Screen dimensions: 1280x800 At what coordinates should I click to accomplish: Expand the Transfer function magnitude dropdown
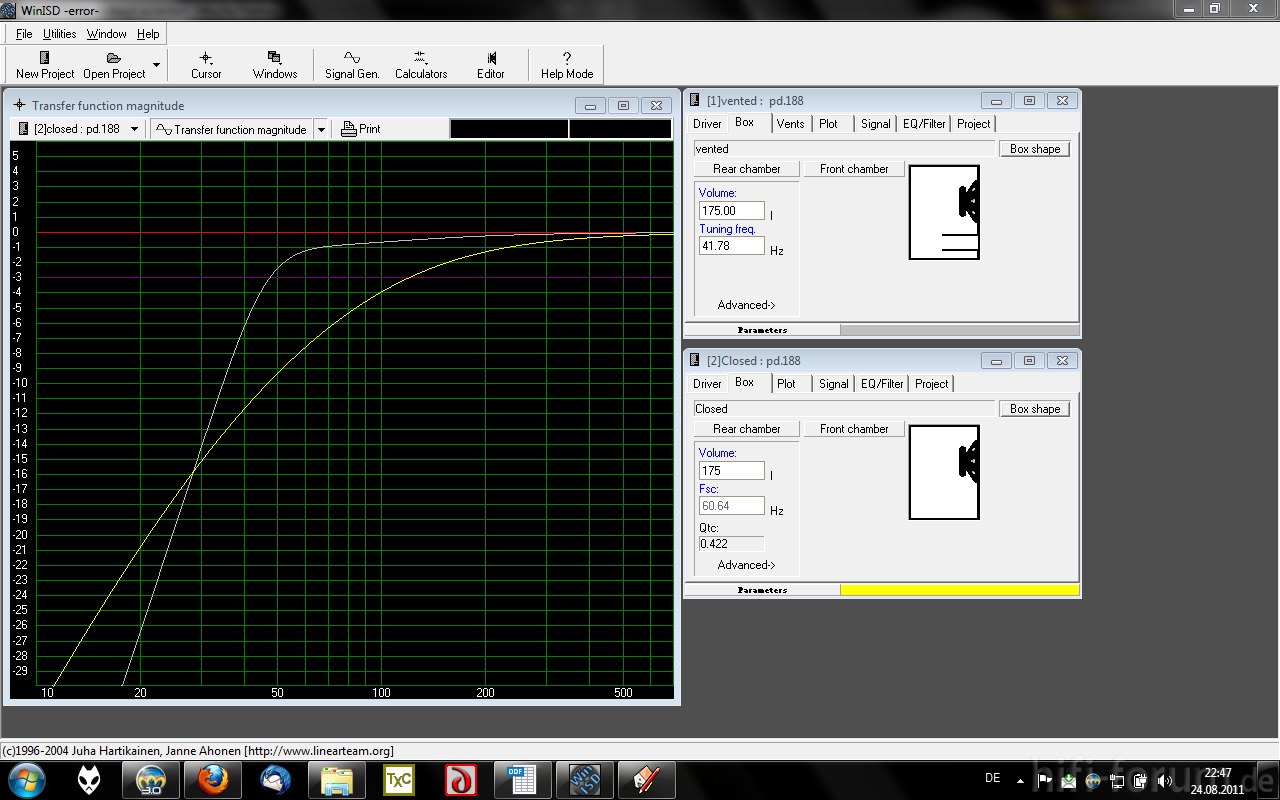tap(321, 129)
